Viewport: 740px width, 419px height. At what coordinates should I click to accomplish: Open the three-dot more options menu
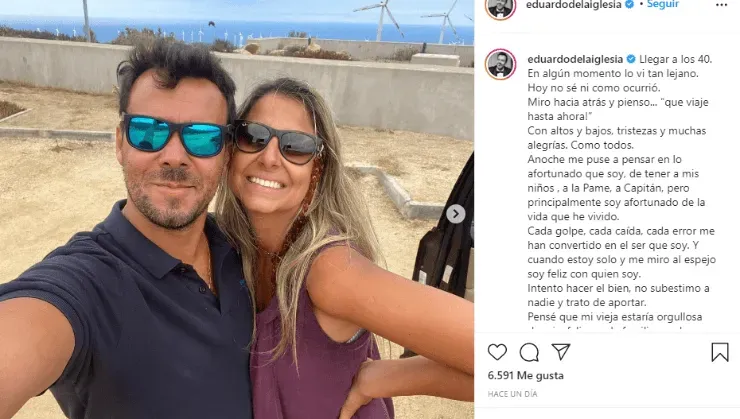(722, 5)
